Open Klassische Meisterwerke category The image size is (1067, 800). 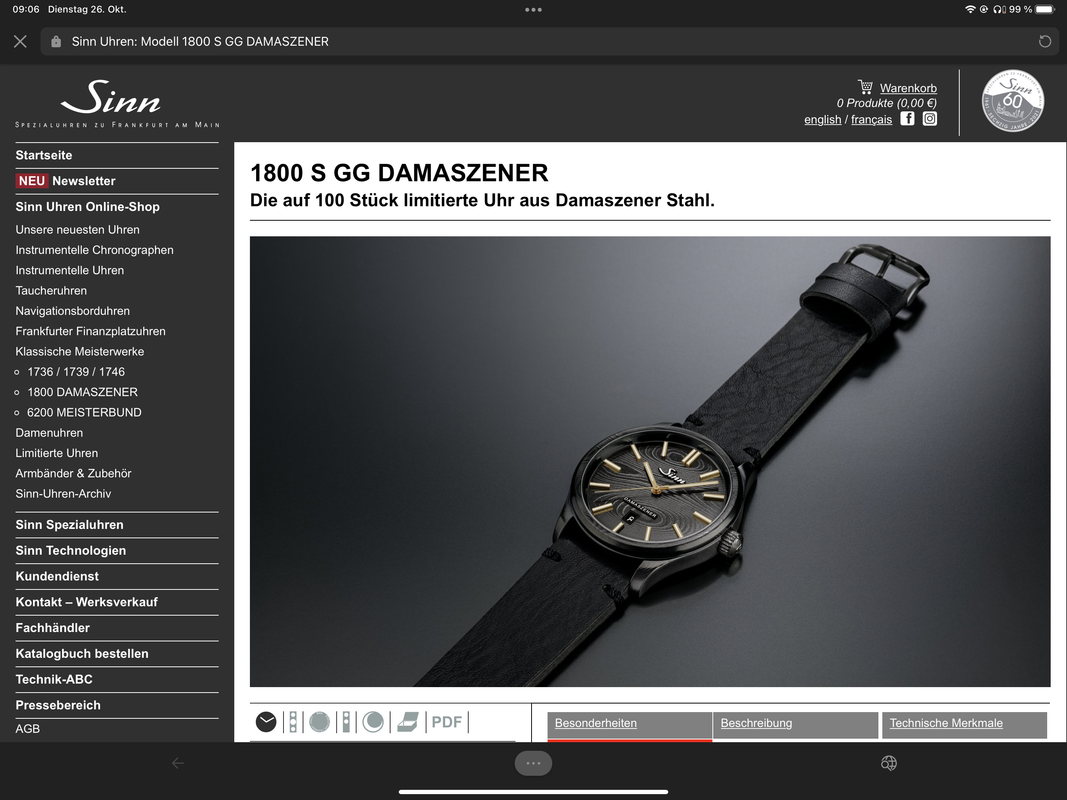point(80,352)
